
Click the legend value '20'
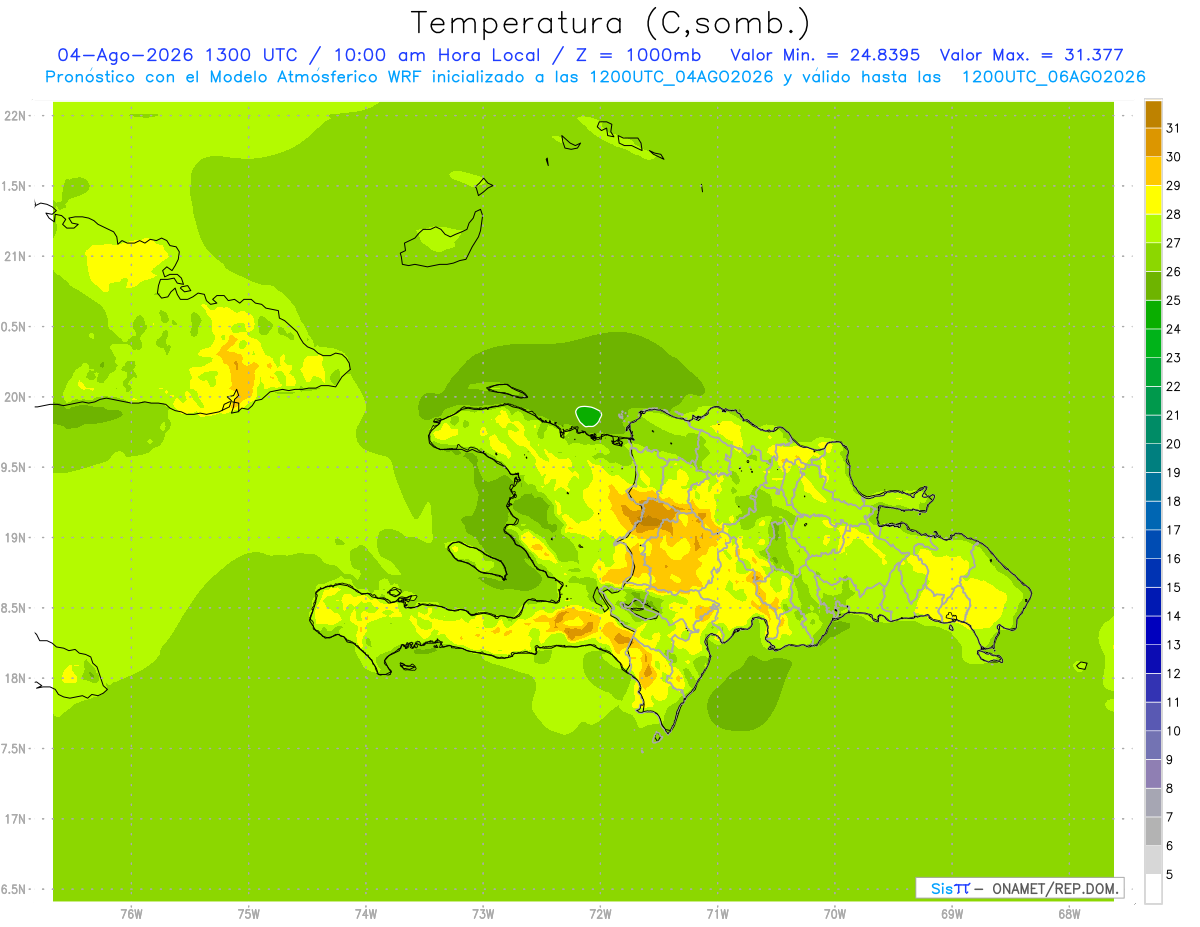[1173, 444]
